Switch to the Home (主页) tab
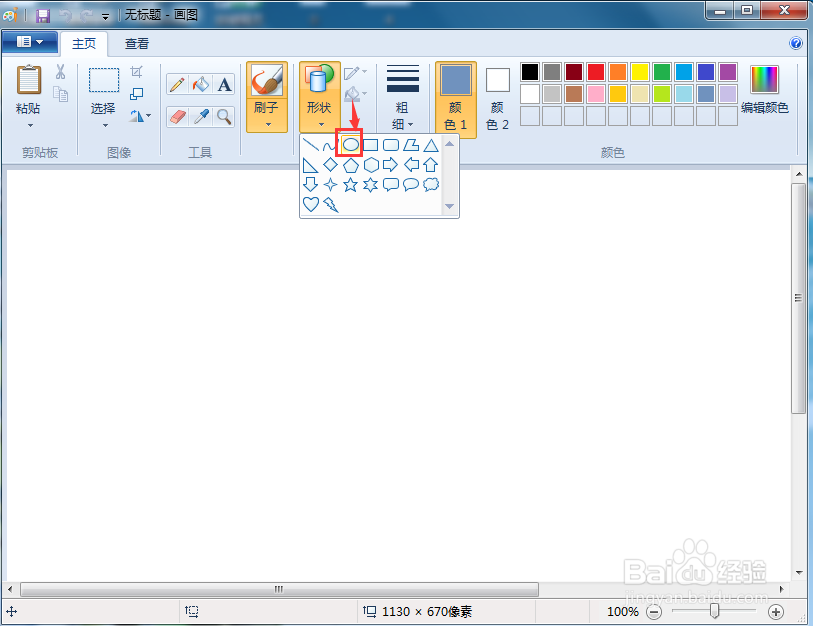This screenshot has height=626, width=813. tap(84, 44)
